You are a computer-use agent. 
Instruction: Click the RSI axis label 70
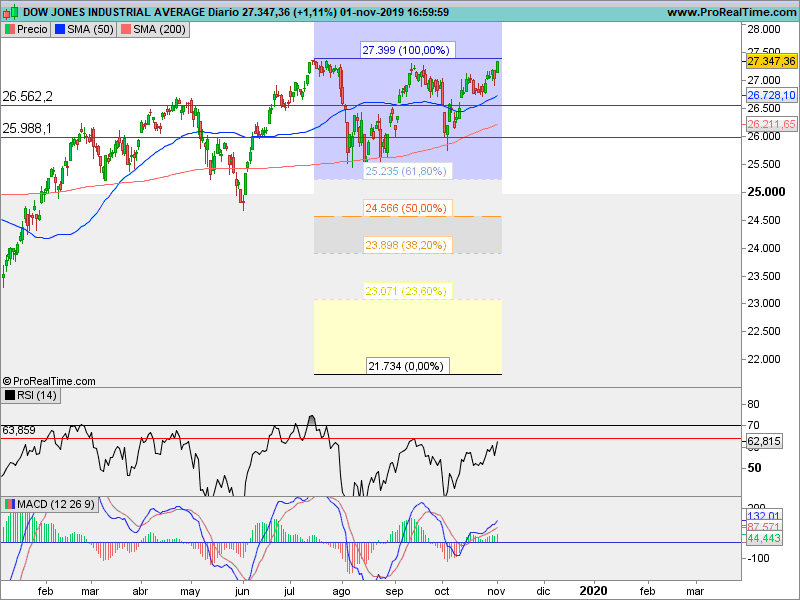(x=753, y=425)
